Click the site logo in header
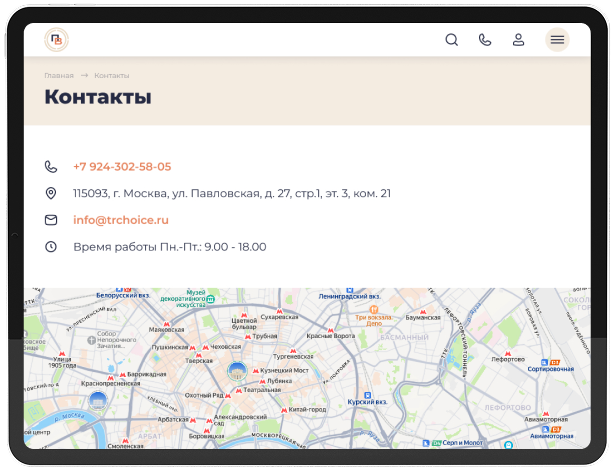 click(57, 40)
